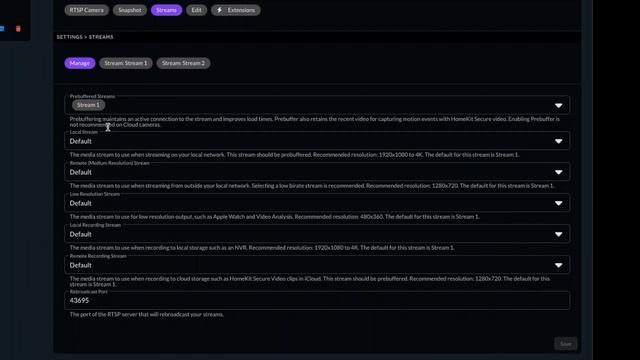Image resolution: width=640 pixels, height=360 pixels.
Task: Expand the Local Recording Stream dropdown arrow
Action: (x=558, y=234)
